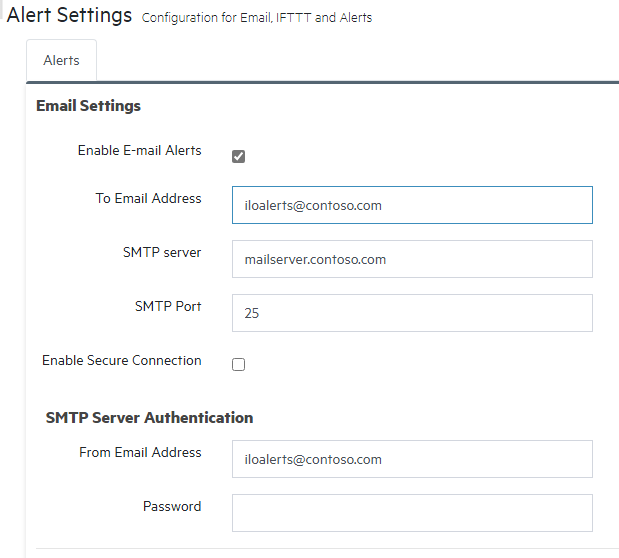619x558 pixels.
Task: Focus the SMTP server input field
Action: (412, 259)
